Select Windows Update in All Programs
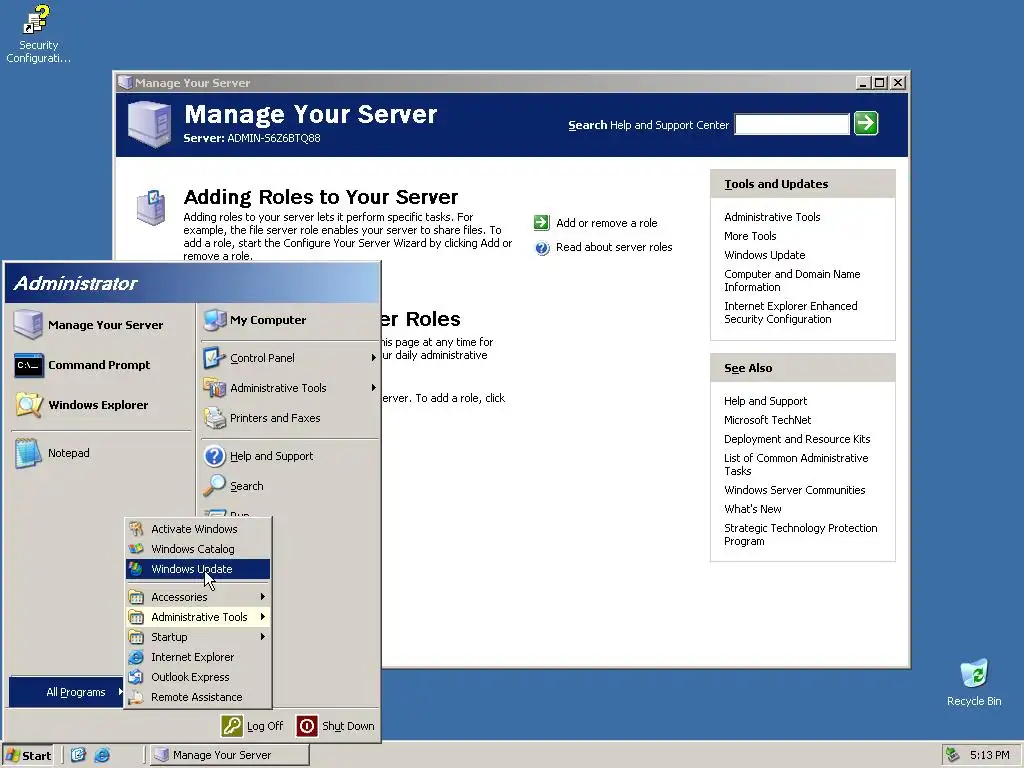The height and width of the screenshot is (768, 1024). pyautogui.click(x=198, y=569)
